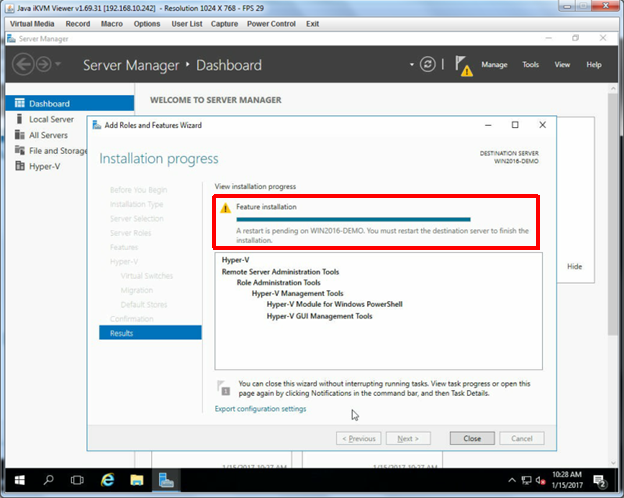Screen dimensions: 624x498
Task: Select Hyper-V in the sidebar
Action: point(47,166)
